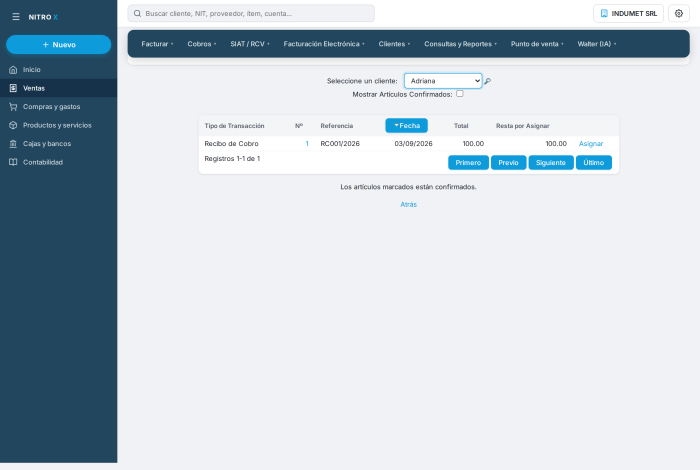Image resolution: width=700 pixels, height=470 pixels.
Task: Click the Primero pagination button
Action: coord(468,162)
